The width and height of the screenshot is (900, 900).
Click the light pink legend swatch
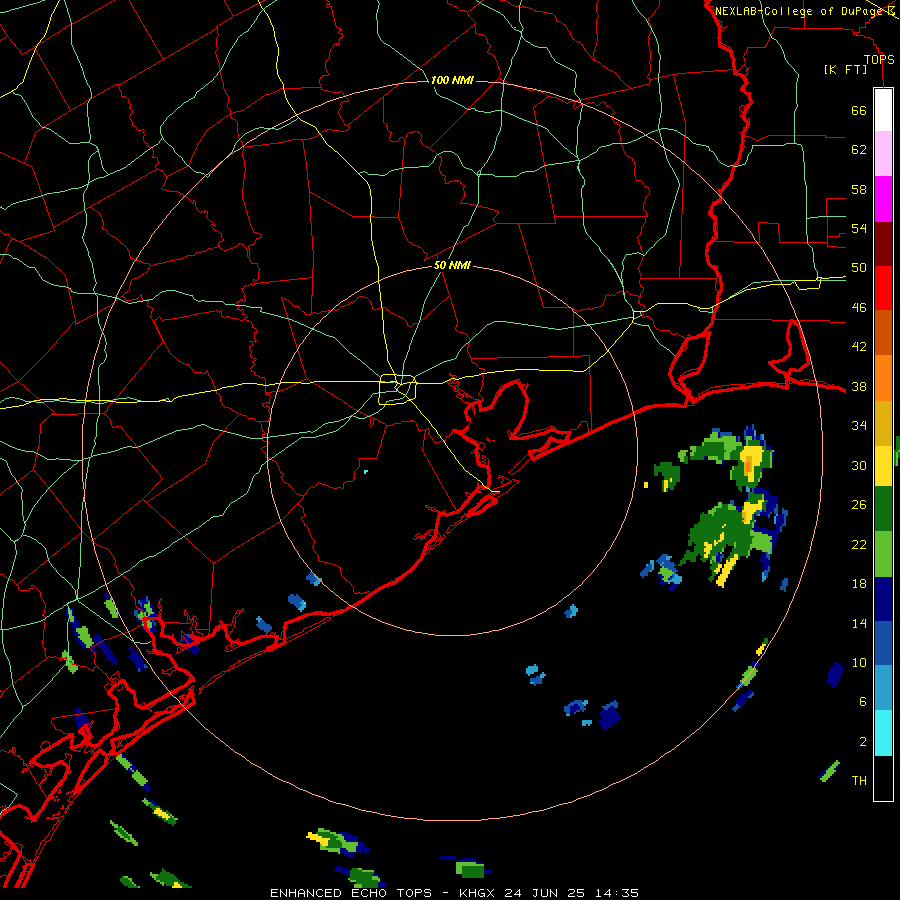883,154
